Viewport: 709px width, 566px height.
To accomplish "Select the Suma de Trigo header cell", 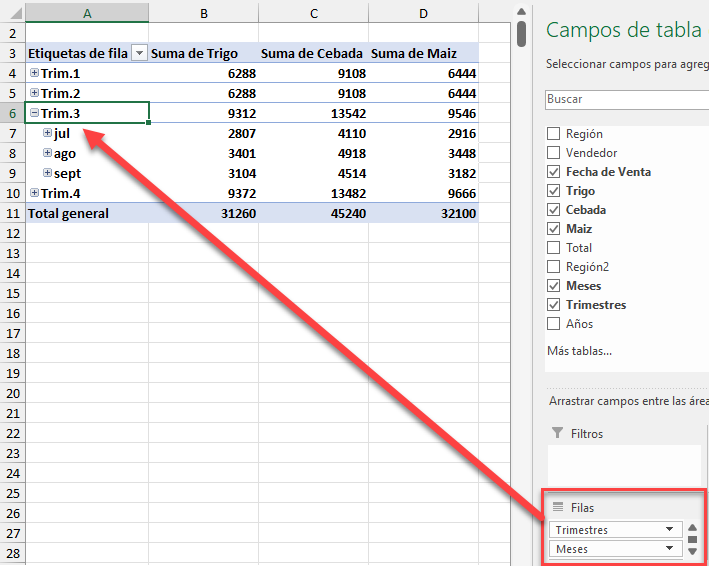I will pyautogui.click(x=203, y=53).
